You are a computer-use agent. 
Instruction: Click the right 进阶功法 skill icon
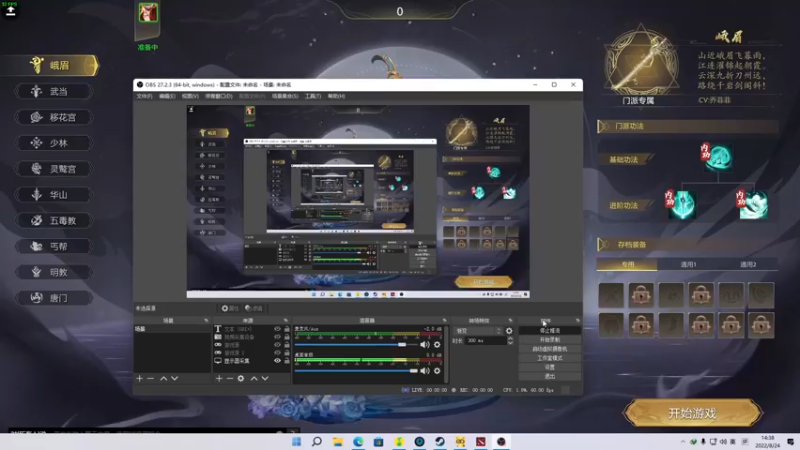(752, 204)
